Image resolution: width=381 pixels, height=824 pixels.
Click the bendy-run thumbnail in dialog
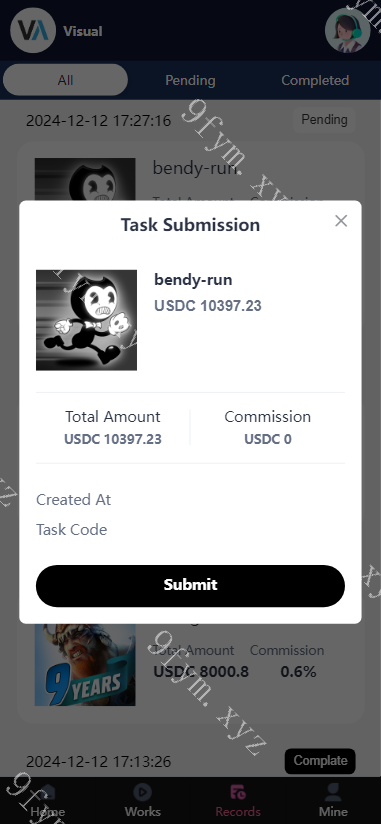(86, 320)
